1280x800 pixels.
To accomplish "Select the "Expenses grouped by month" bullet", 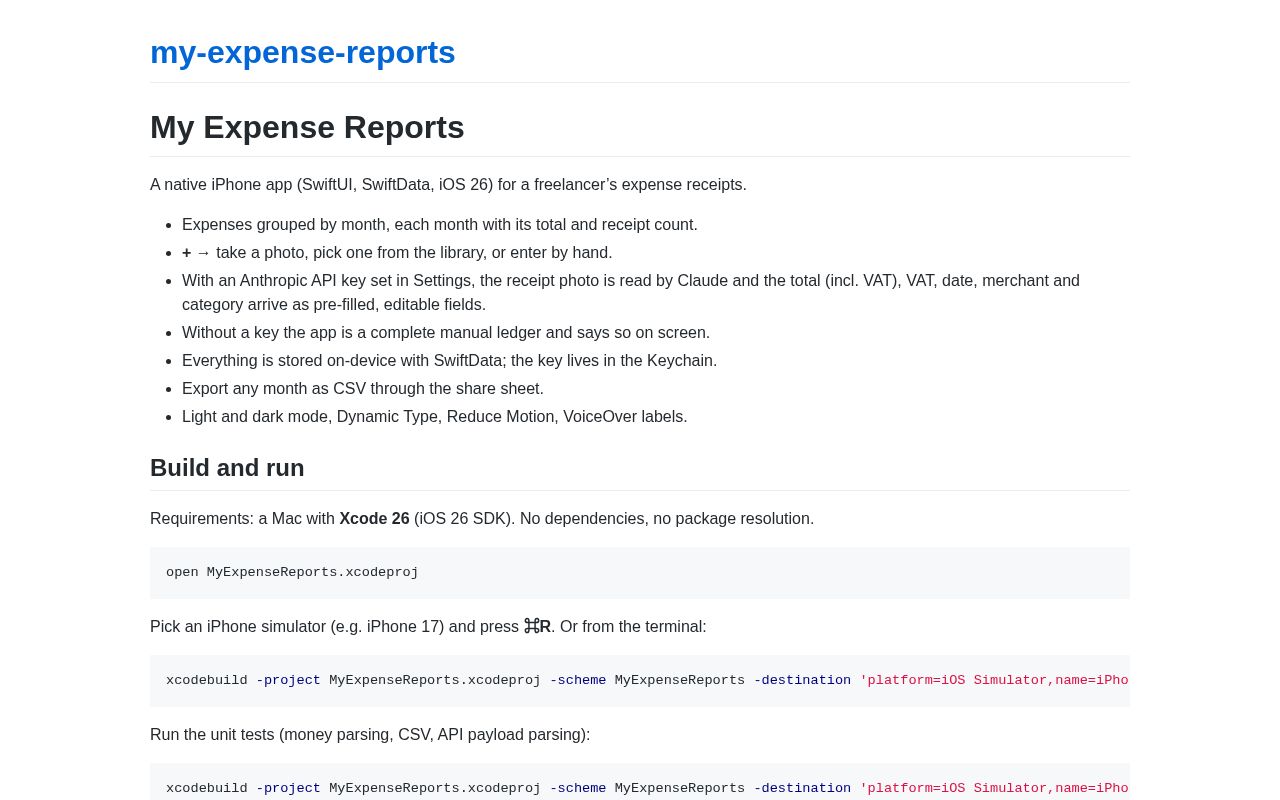I will pos(440,225).
